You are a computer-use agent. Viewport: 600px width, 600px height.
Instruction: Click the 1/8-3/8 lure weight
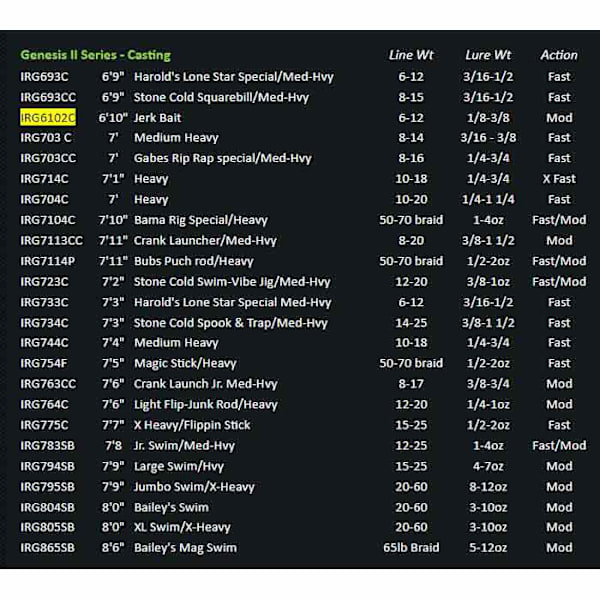coord(488,117)
